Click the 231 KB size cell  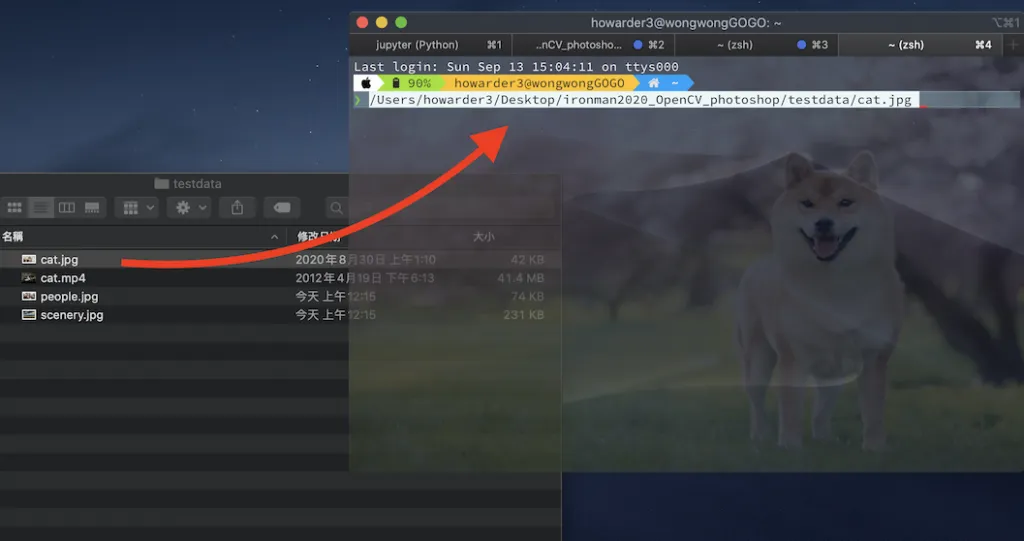coord(524,314)
